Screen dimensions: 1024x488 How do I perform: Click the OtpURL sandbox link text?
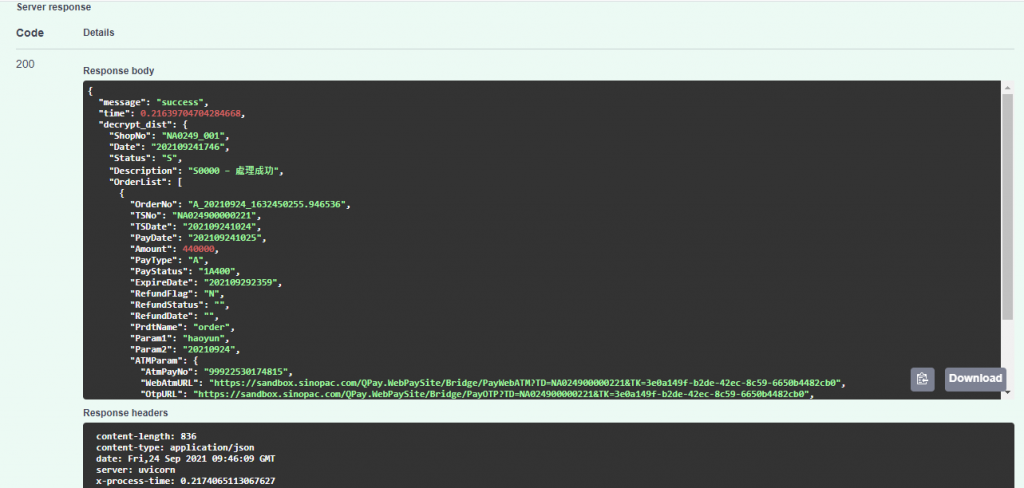click(x=503, y=394)
